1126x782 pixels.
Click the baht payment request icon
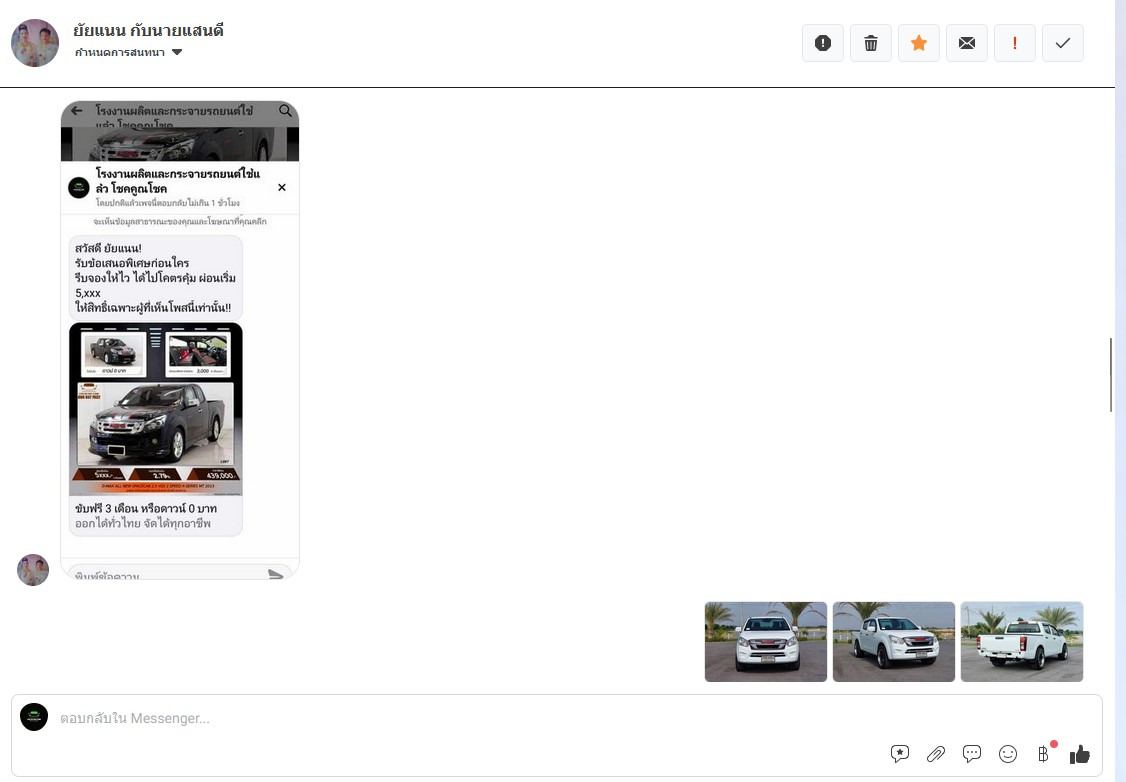click(1043, 754)
